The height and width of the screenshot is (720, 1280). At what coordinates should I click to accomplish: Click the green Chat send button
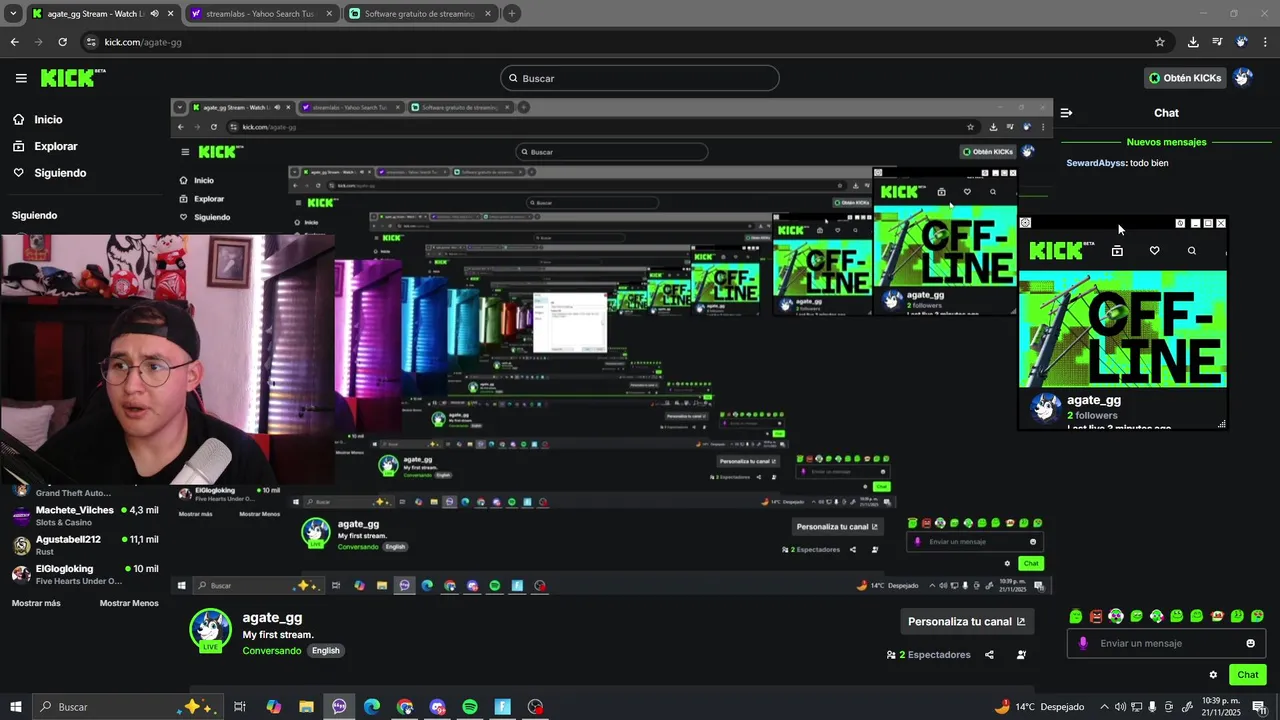(x=1247, y=675)
